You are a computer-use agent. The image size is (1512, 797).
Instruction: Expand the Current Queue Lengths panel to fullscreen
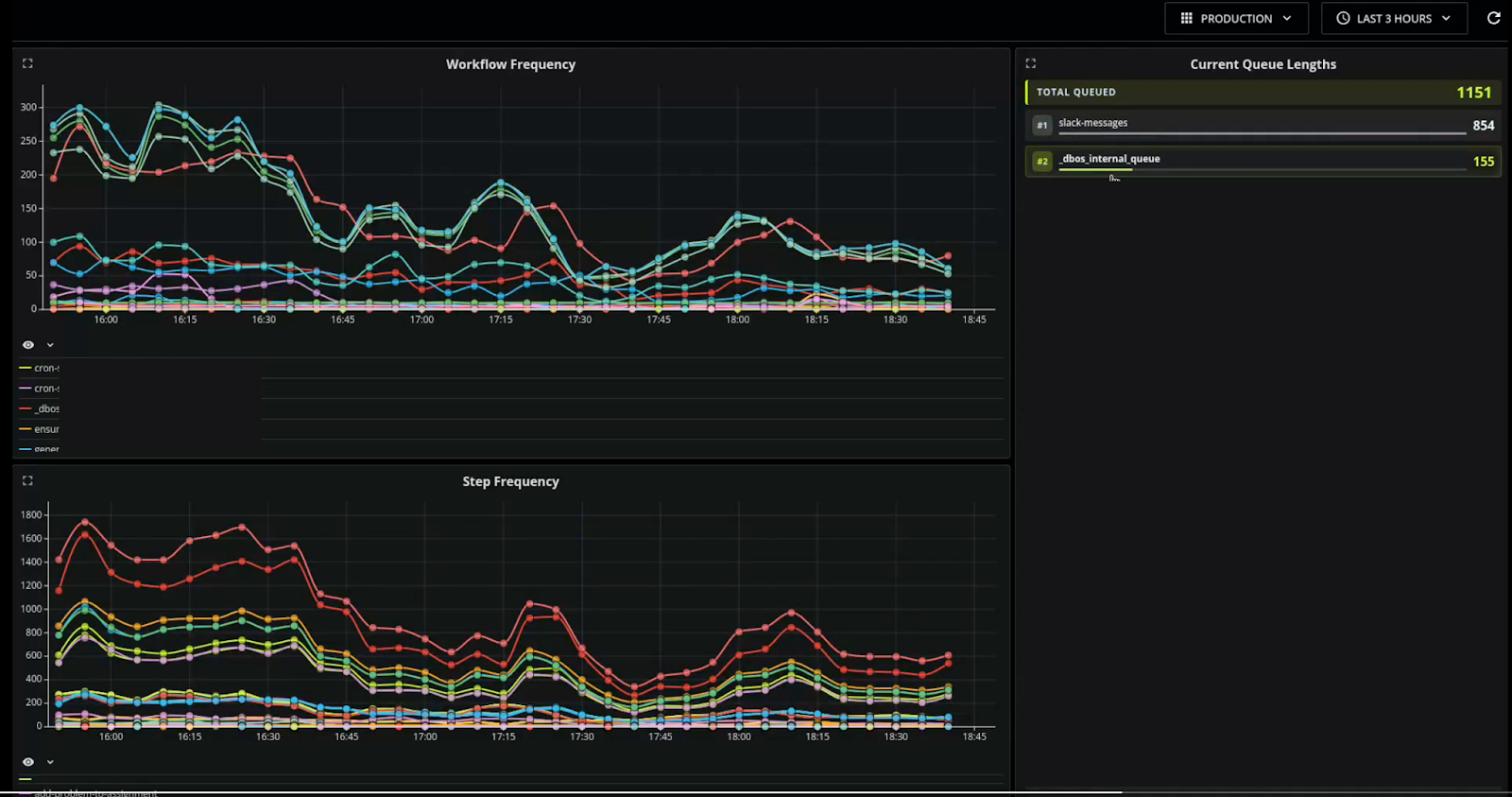click(1031, 63)
